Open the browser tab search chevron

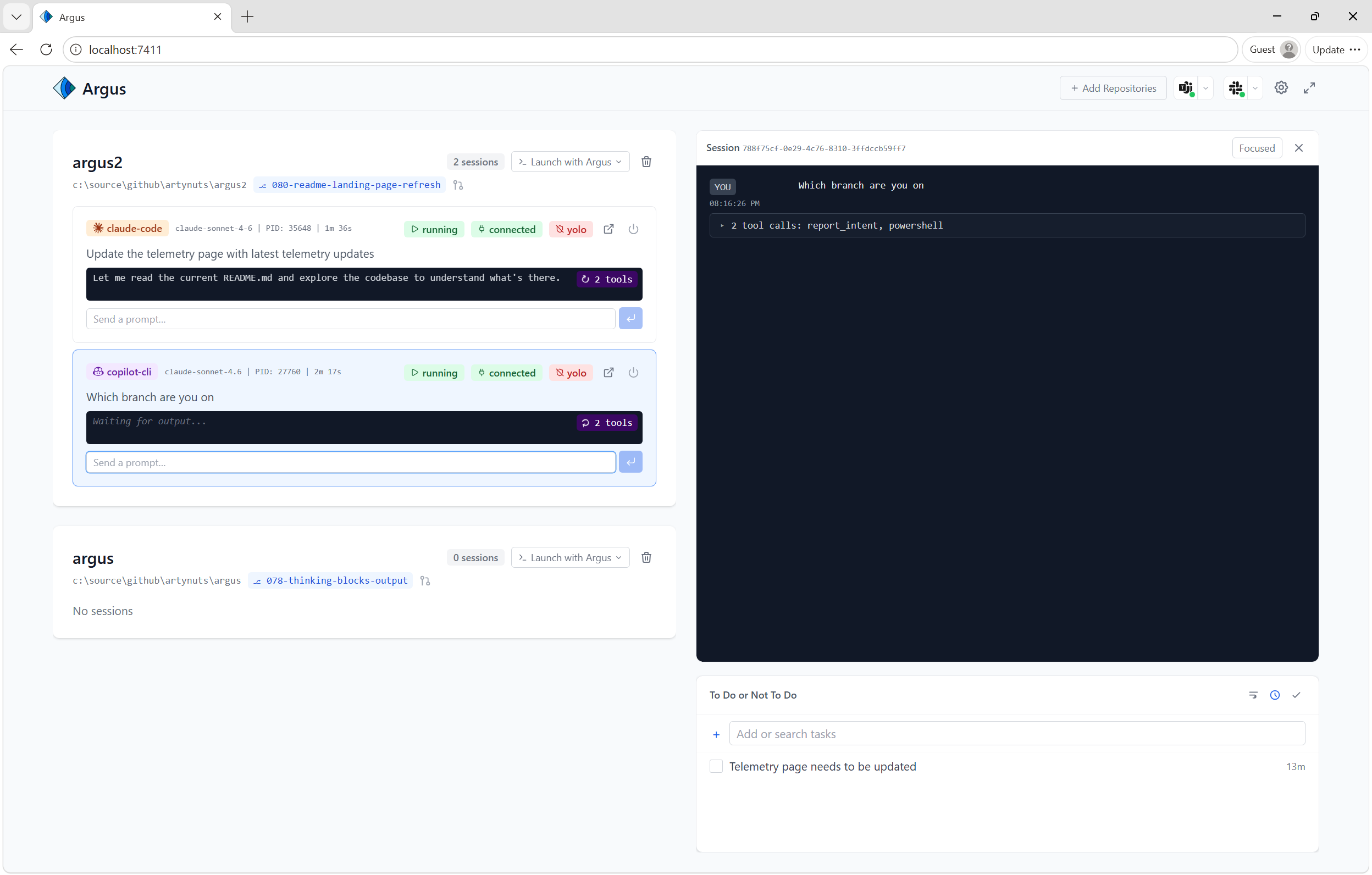coord(16,16)
